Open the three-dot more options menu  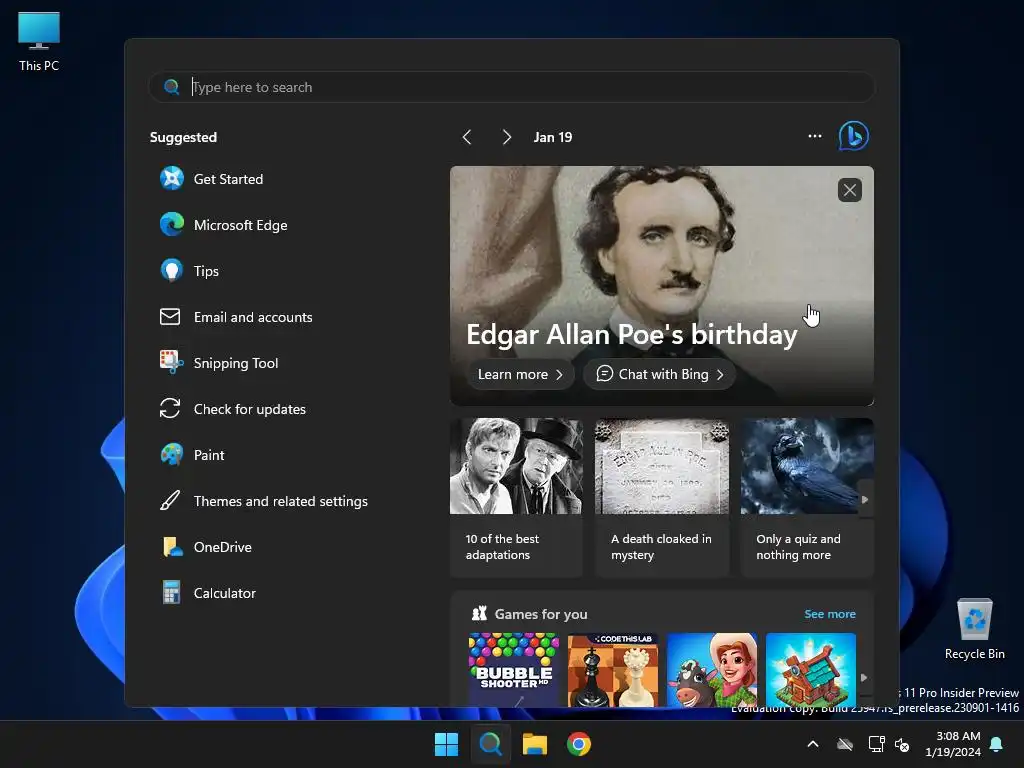tap(814, 136)
